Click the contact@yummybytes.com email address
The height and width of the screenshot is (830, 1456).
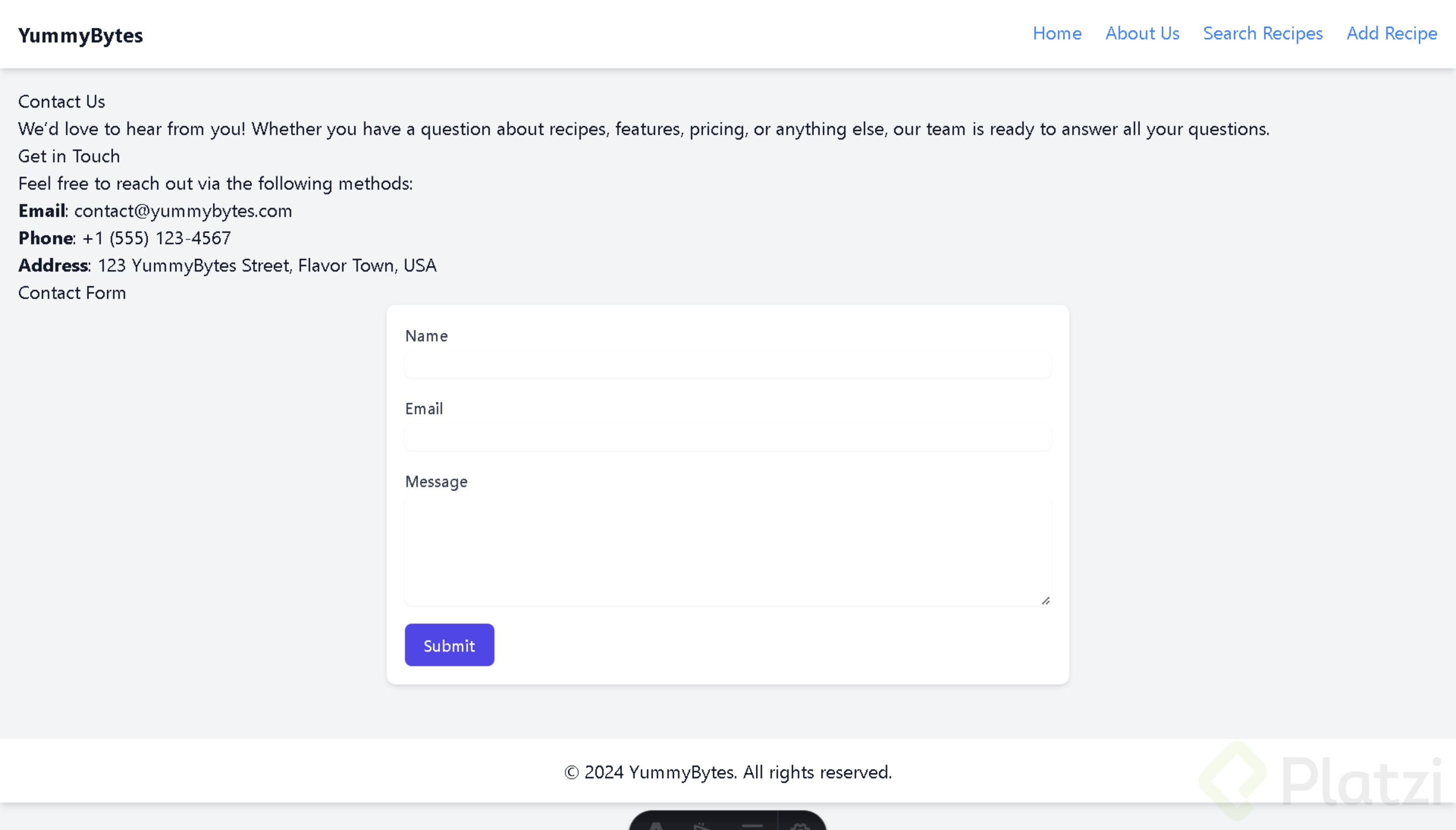point(183,211)
